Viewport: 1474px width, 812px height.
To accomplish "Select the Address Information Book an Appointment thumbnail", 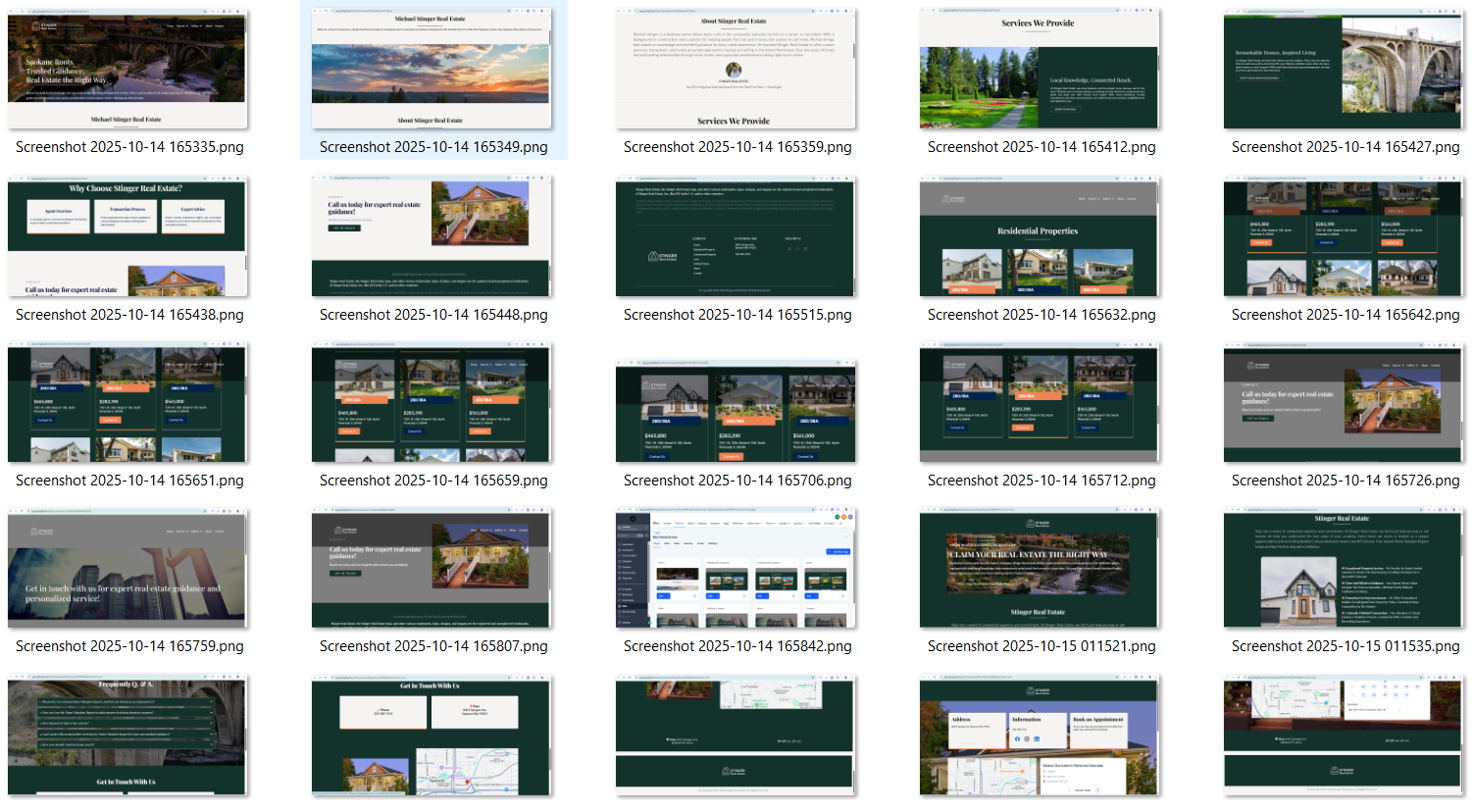I will pyautogui.click(x=1040, y=735).
